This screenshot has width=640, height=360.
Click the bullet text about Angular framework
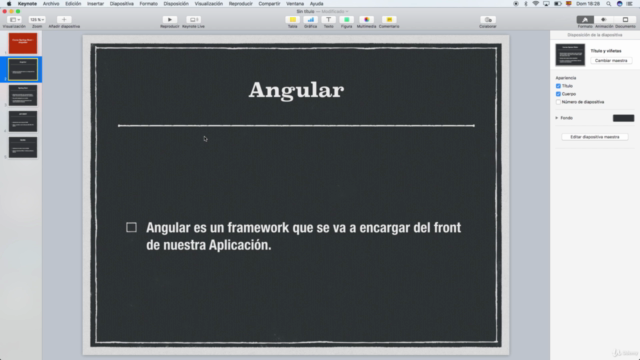(304, 236)
